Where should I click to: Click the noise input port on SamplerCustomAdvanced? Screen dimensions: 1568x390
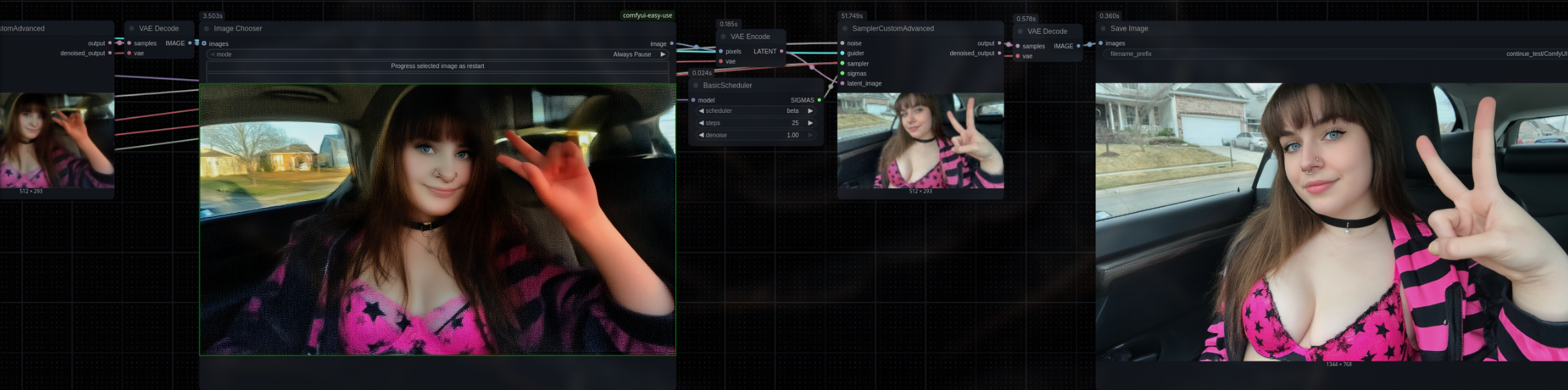tap(842, 43)
